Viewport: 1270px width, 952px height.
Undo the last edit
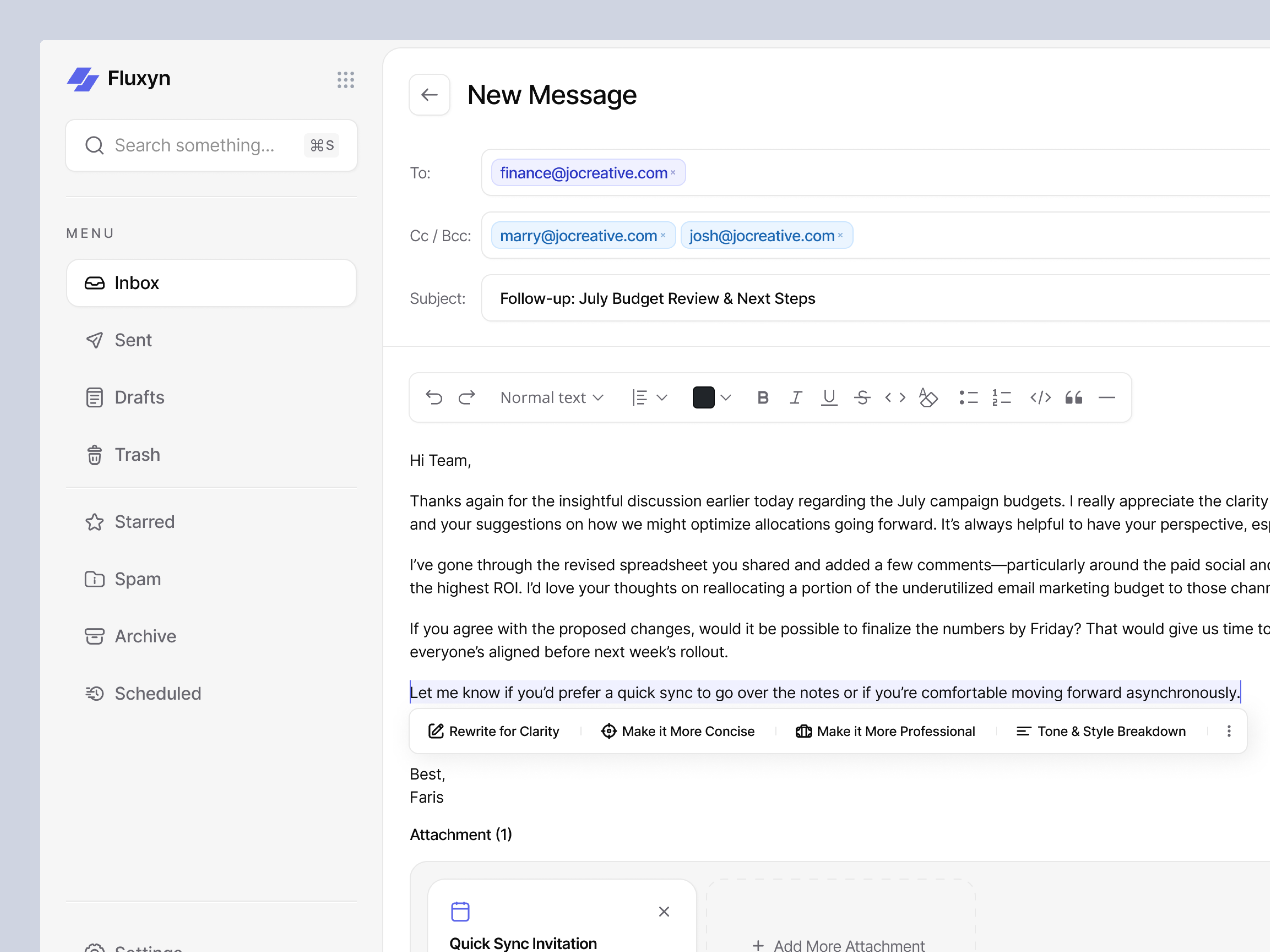434,398
